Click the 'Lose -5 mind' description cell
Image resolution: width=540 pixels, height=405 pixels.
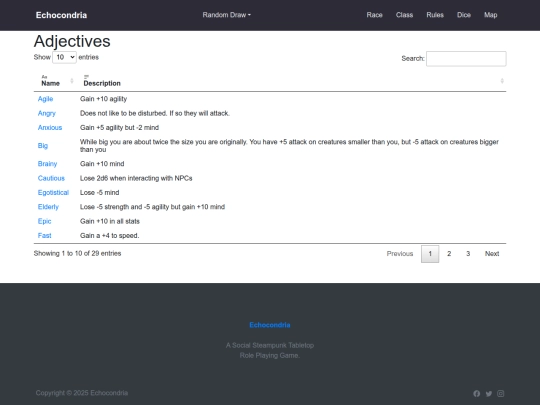click(x=100, y=193)
